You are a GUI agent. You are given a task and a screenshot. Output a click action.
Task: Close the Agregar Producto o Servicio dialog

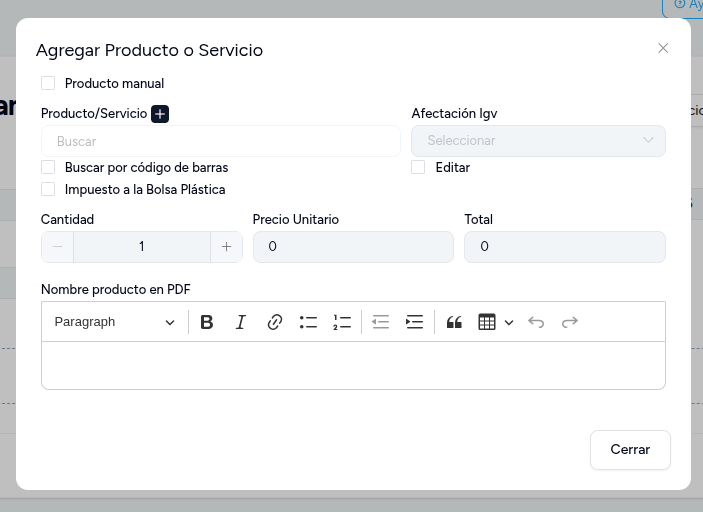(x=663, y=48)
